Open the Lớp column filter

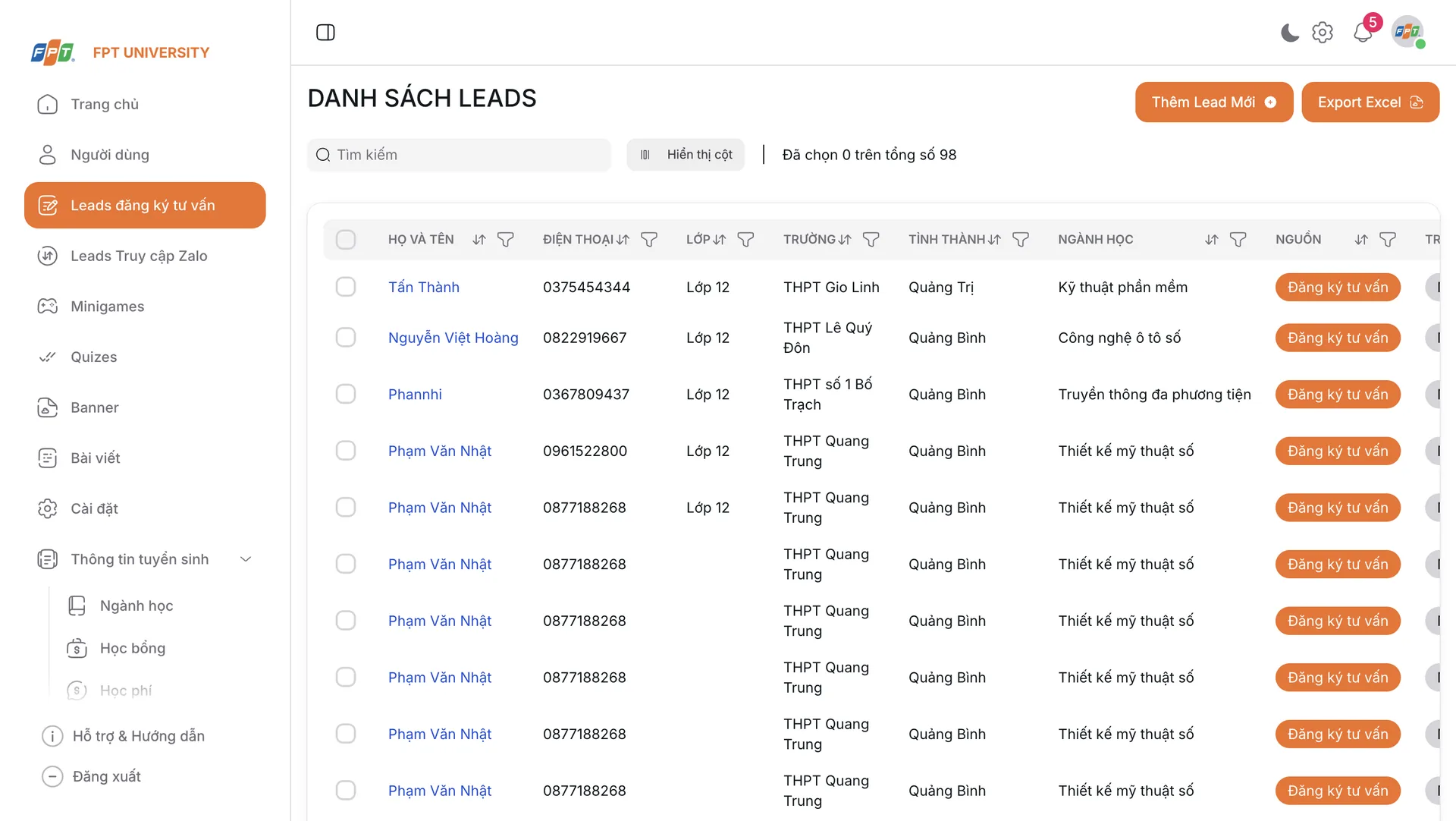[x=745, y=240]
